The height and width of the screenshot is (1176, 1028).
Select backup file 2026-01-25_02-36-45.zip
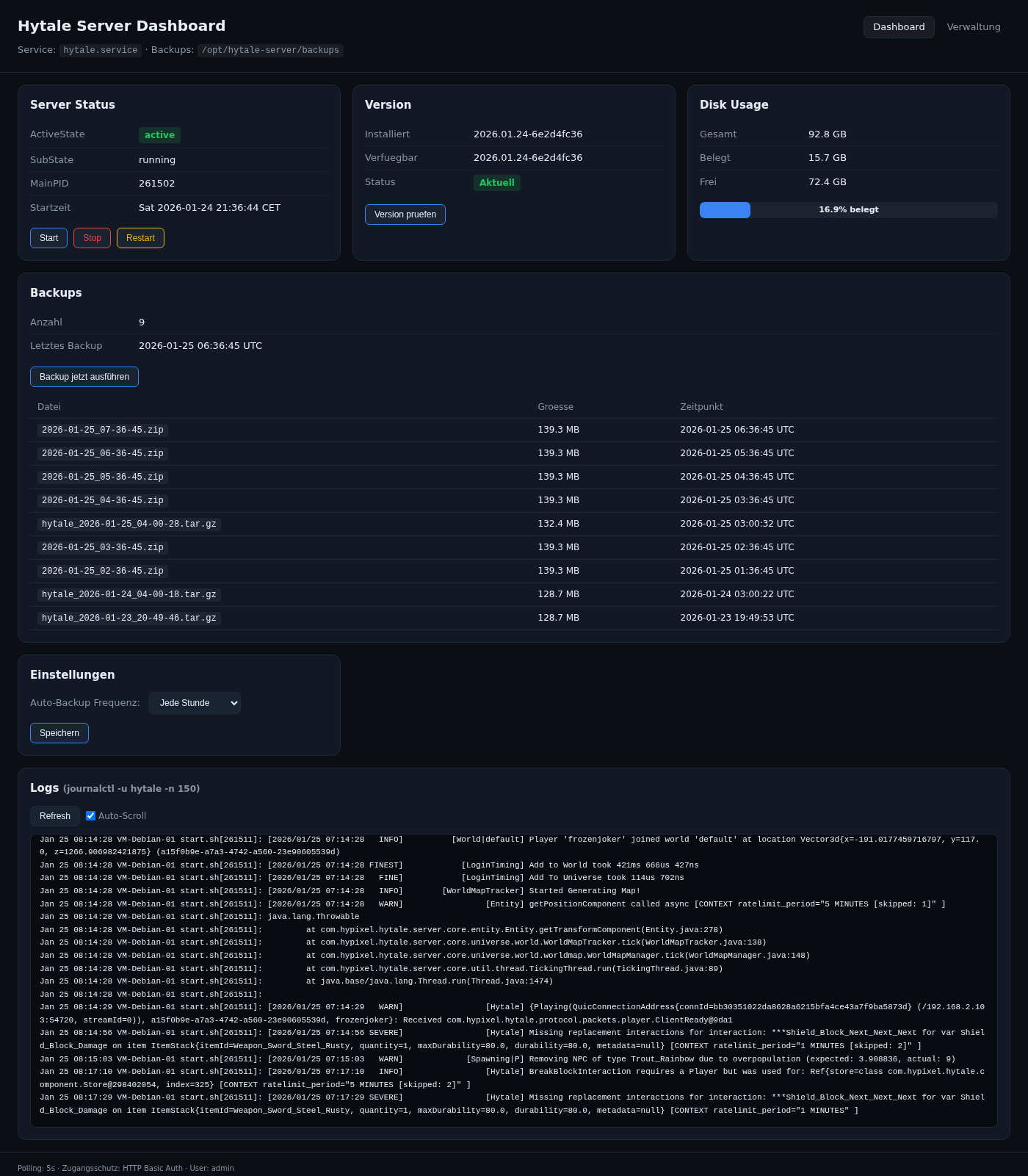point(103,571)
